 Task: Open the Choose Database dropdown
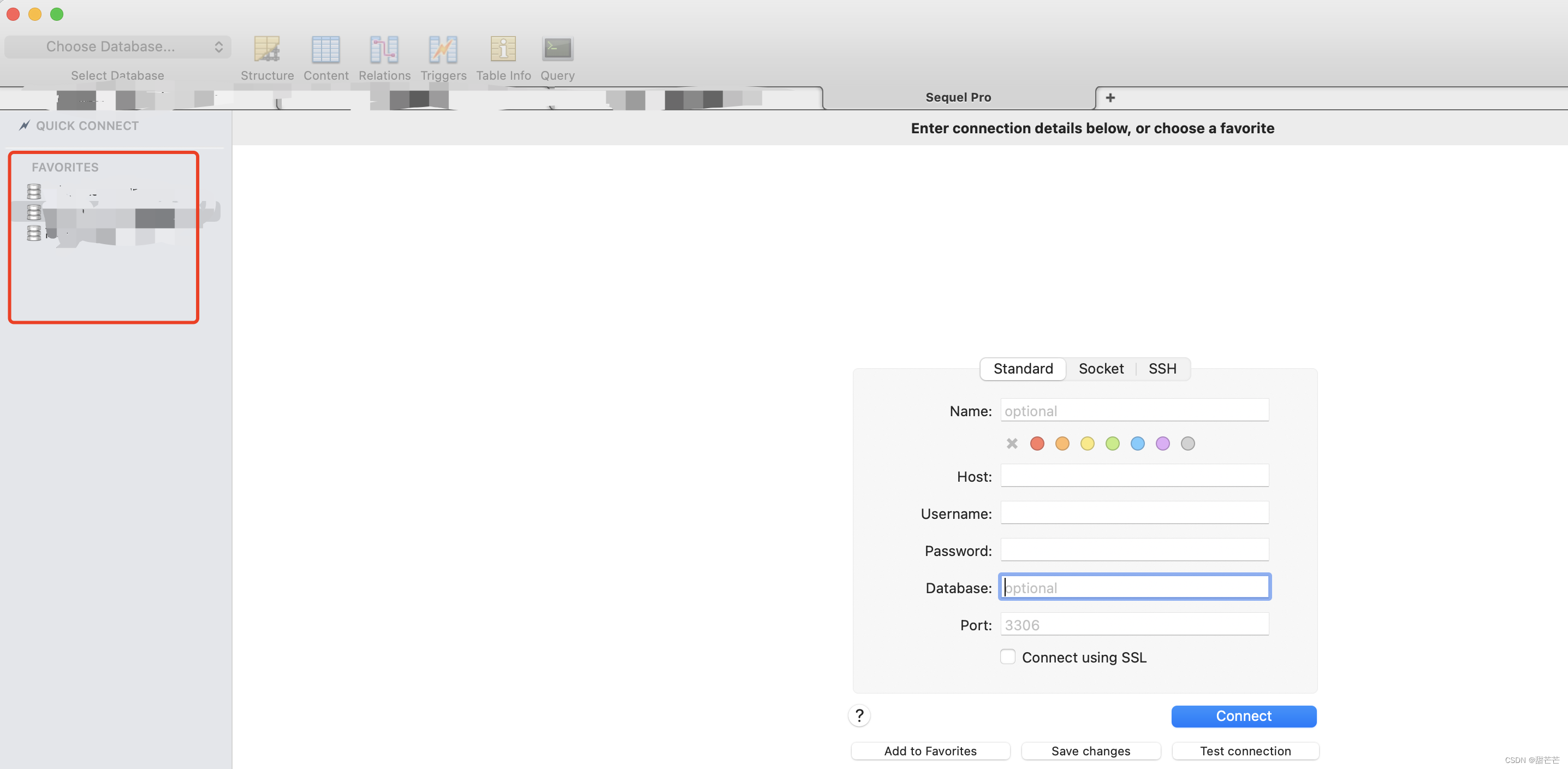117,47
